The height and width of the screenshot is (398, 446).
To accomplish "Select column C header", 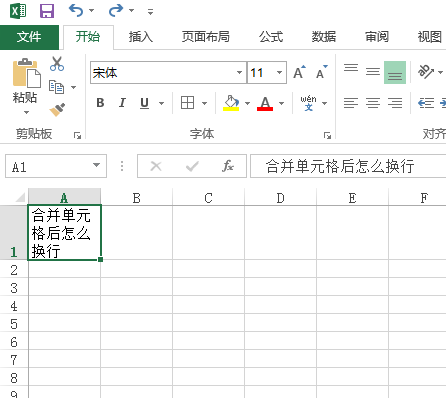I will pyautogui.click(x=208, y=198).
